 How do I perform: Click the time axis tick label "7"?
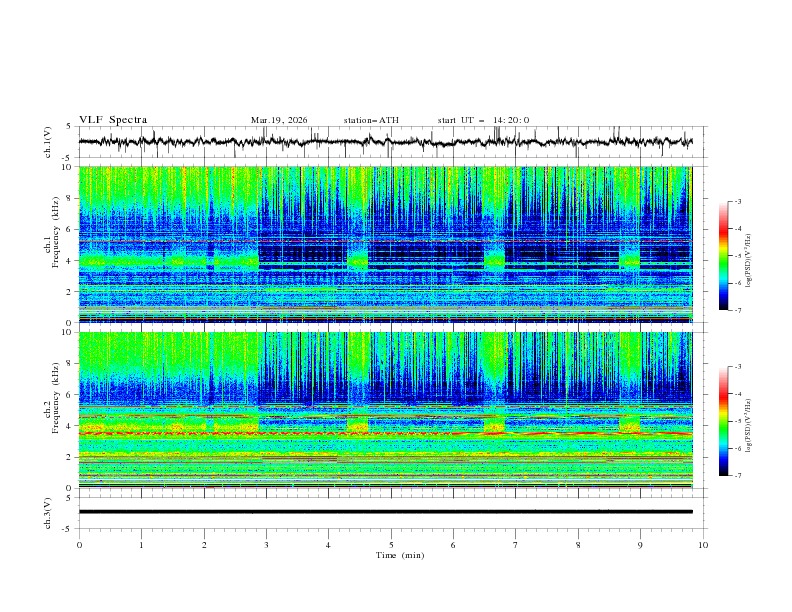tap(516, 545)
